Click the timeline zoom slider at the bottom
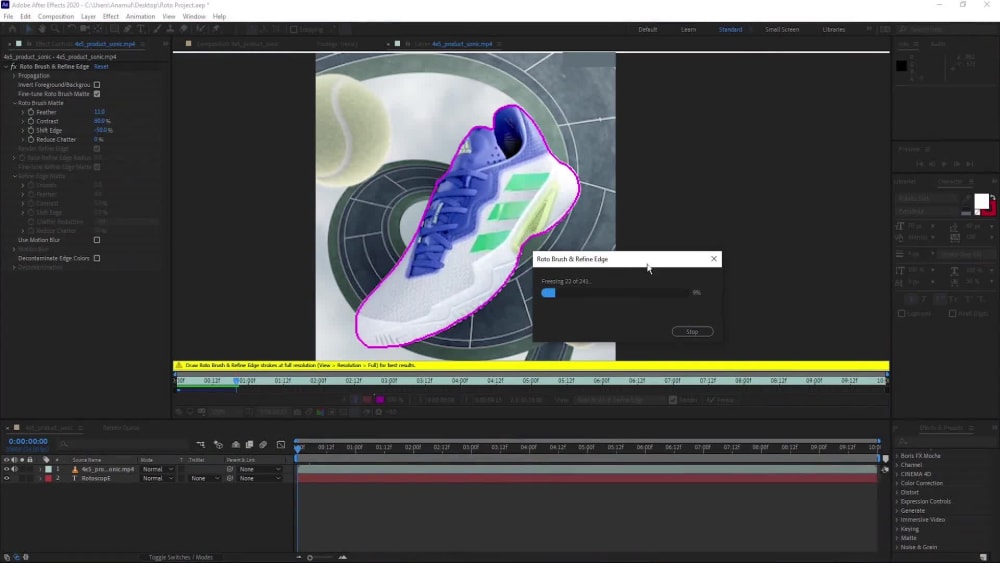Image resolution: width=1000 pixels, height=563 pixels. pyautogui.click(x=310, y=557)
